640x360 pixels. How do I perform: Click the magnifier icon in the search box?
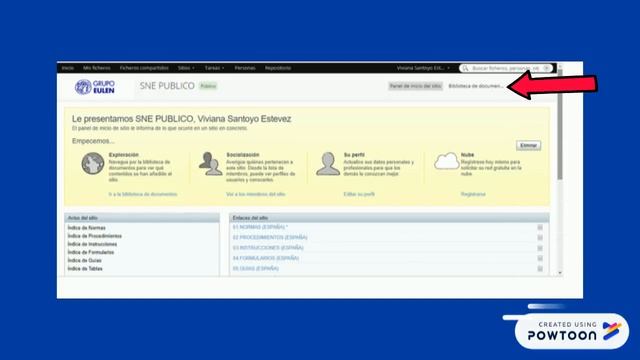coord(465,68)
